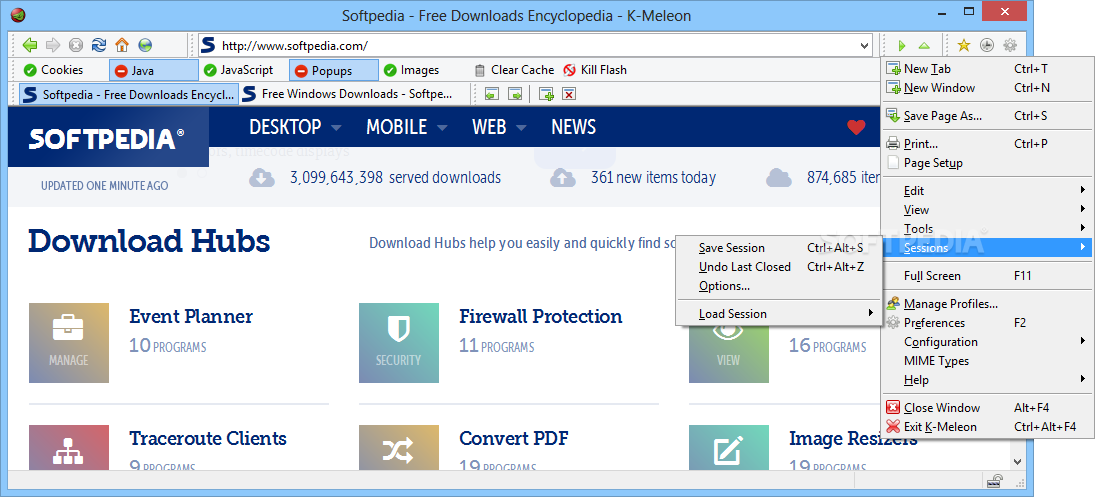Click the Convert PDF shuffle tile

pyautogui.click(x=399, y=447)
